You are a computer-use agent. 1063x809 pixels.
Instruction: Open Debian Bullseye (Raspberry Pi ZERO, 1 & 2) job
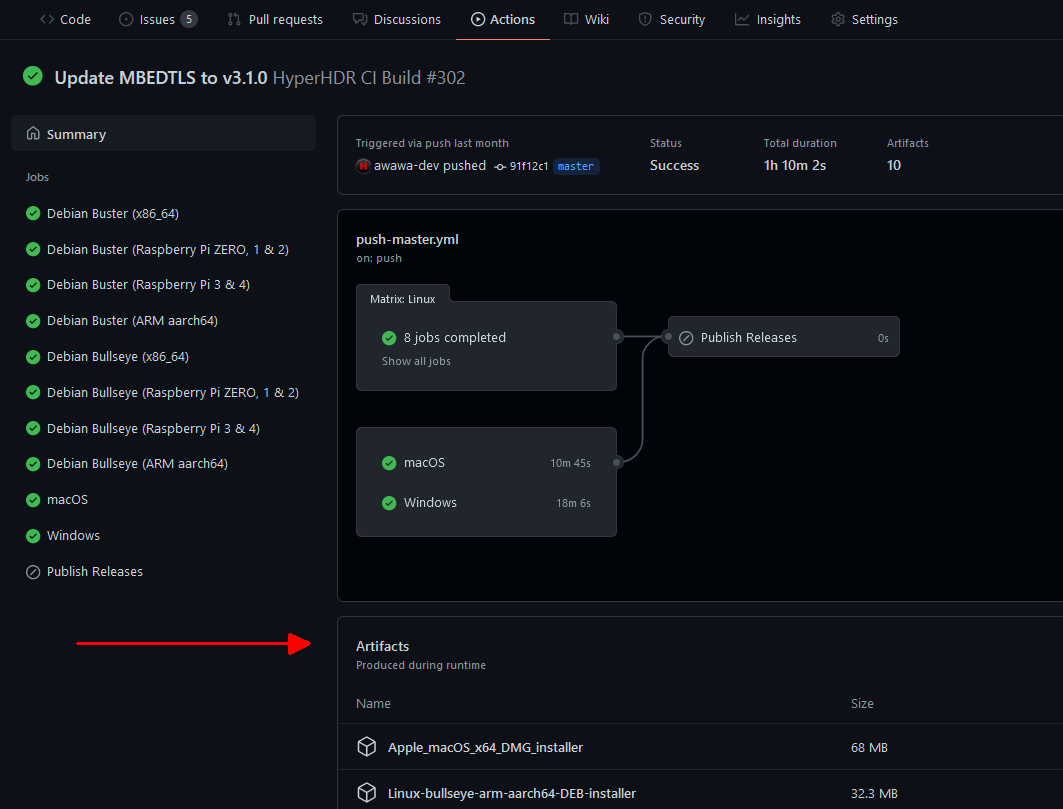coord(172,393)
